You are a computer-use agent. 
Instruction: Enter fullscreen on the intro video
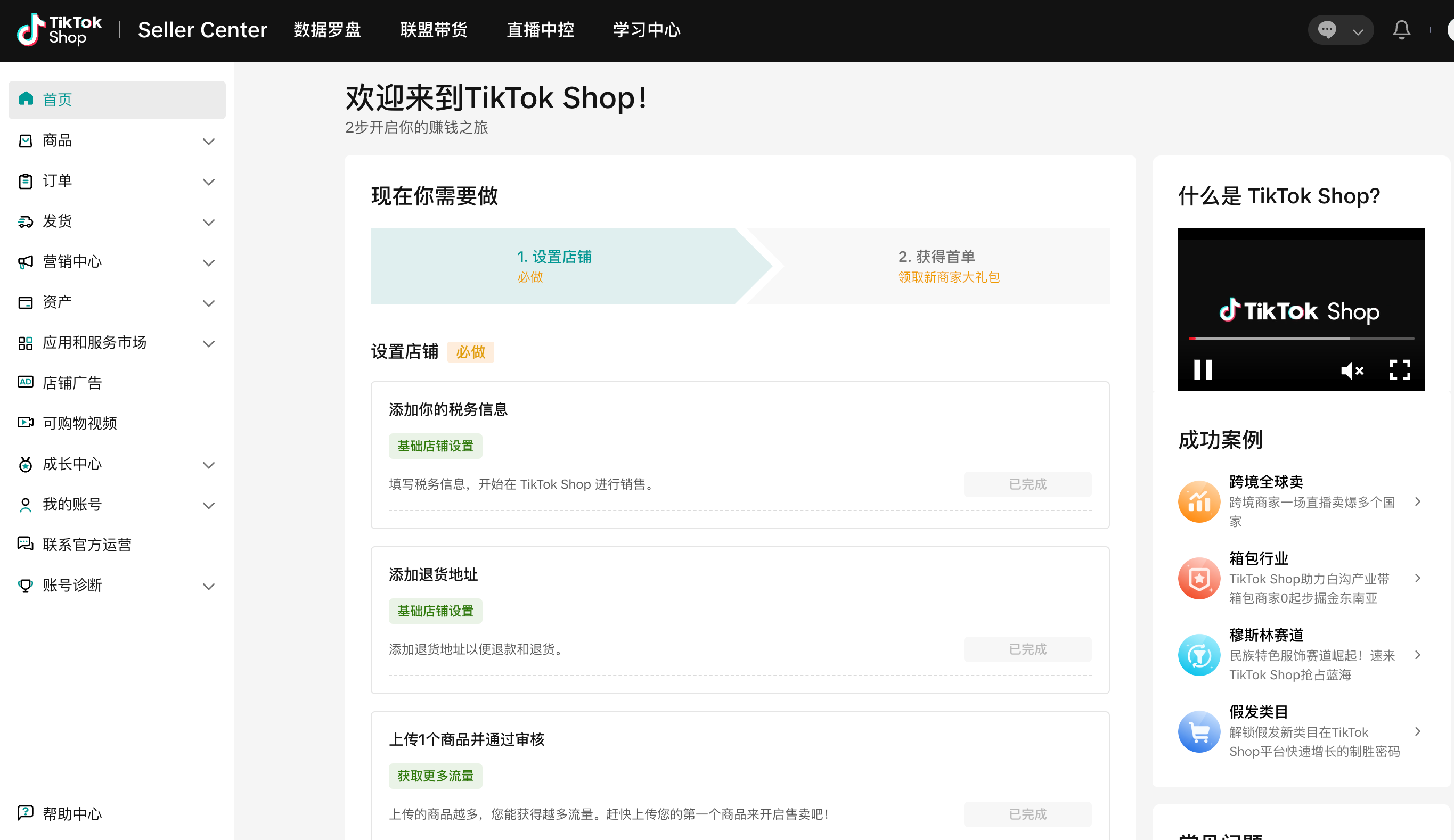click(1399, 370)
